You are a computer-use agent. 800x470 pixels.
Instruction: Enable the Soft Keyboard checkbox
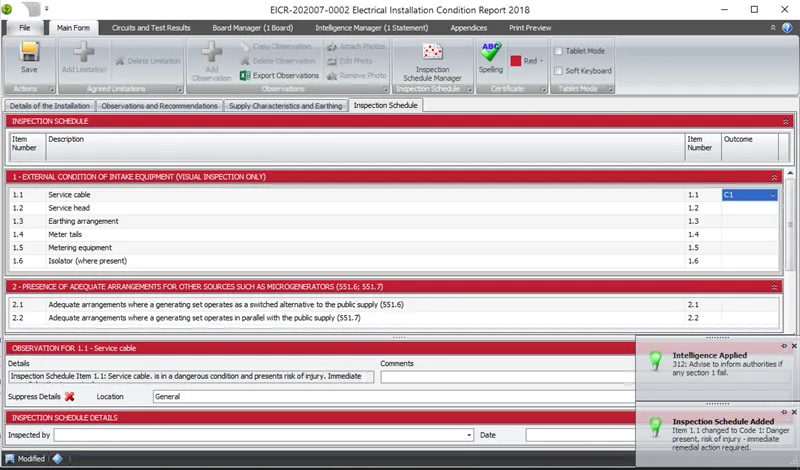tap(558, 71)
